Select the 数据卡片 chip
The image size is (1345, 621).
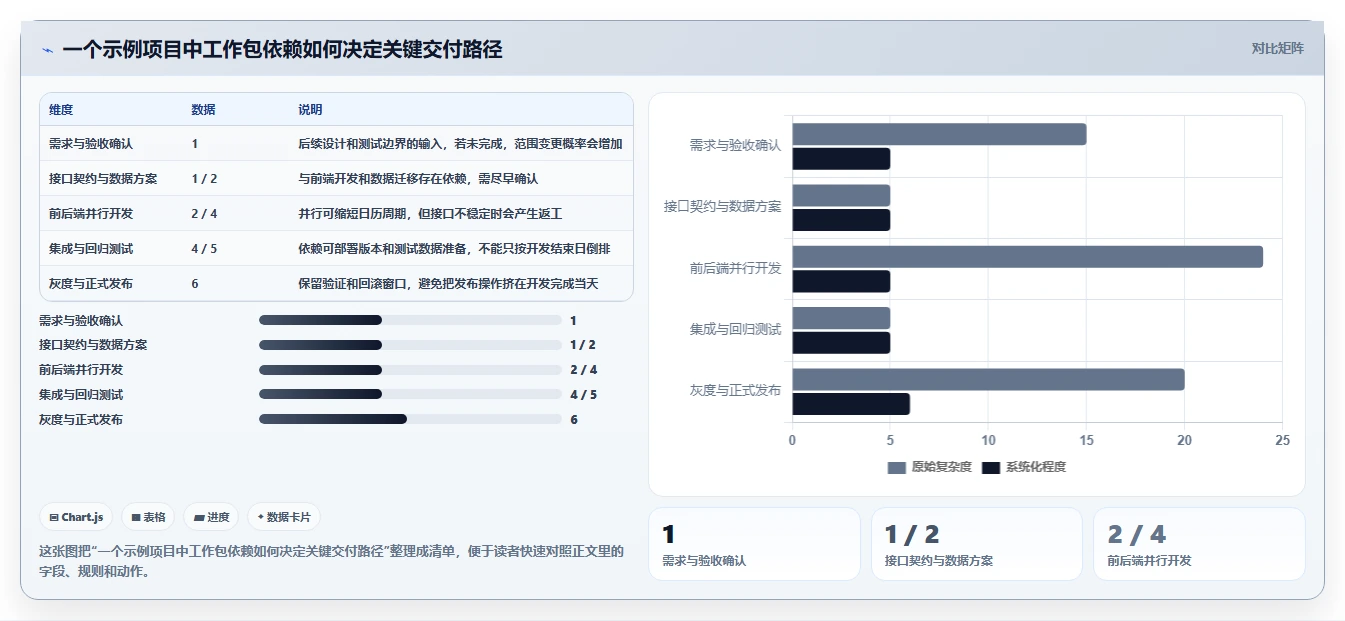(x=284, y=517)
